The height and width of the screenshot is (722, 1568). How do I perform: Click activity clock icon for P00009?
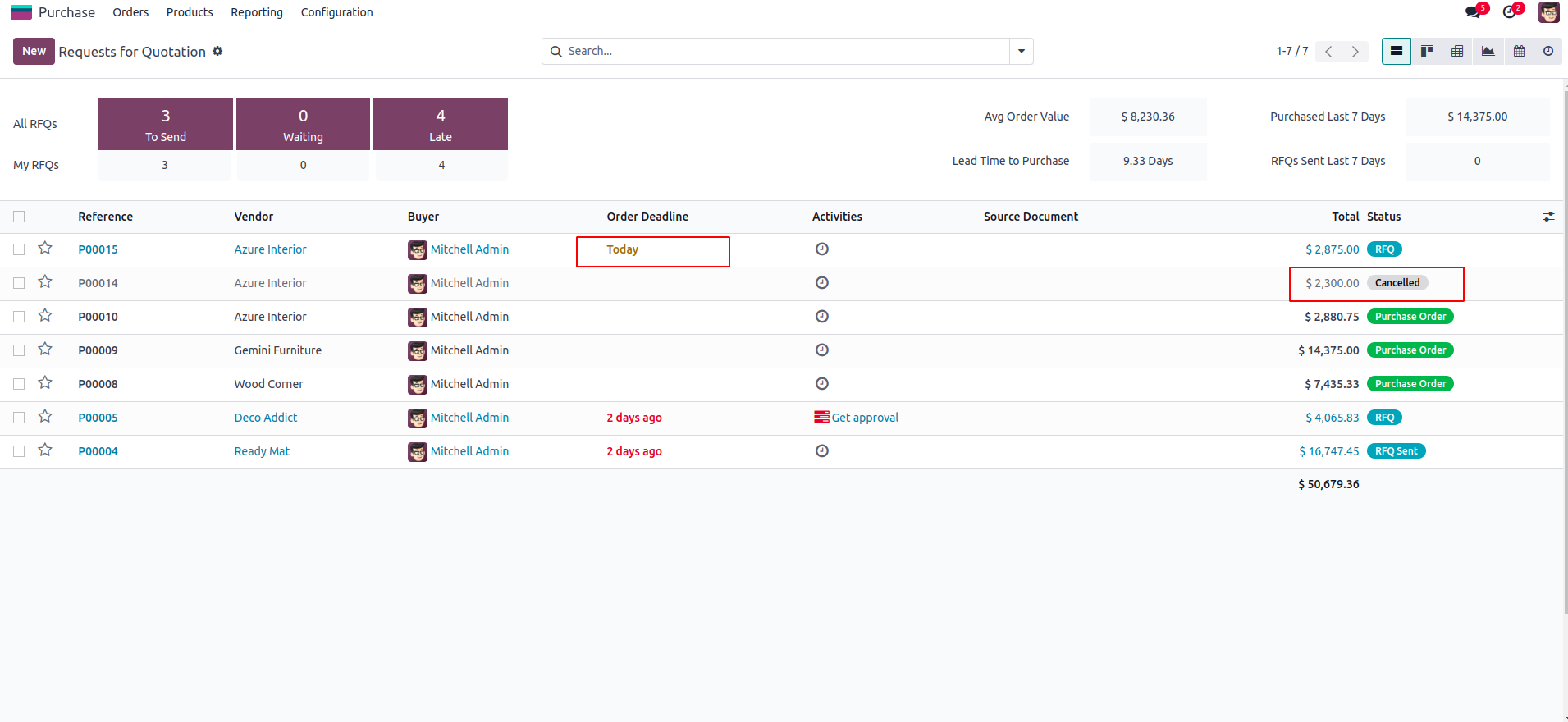coord(821,350)
